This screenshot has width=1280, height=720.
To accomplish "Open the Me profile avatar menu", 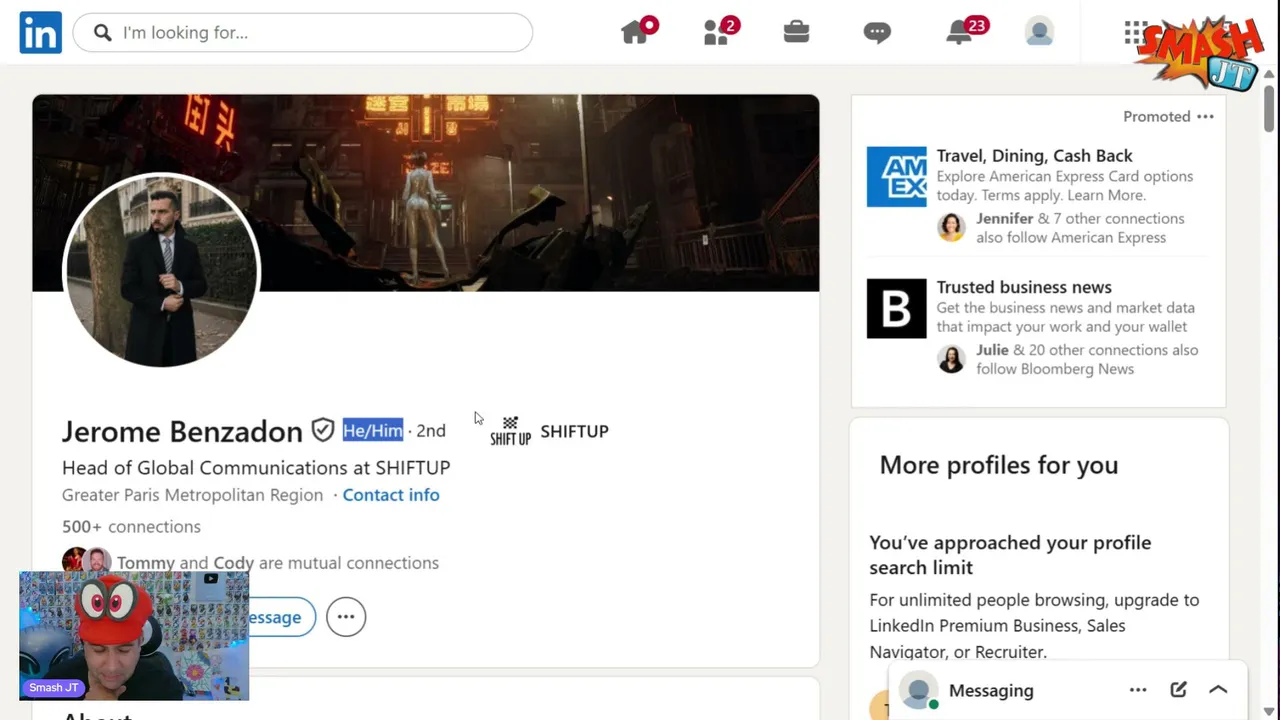I will tap(1040, 32).
